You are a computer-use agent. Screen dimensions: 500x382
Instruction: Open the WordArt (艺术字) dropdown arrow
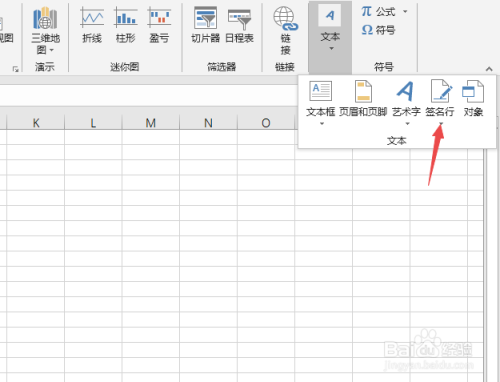pyautogui.click(x=407, y=124)
